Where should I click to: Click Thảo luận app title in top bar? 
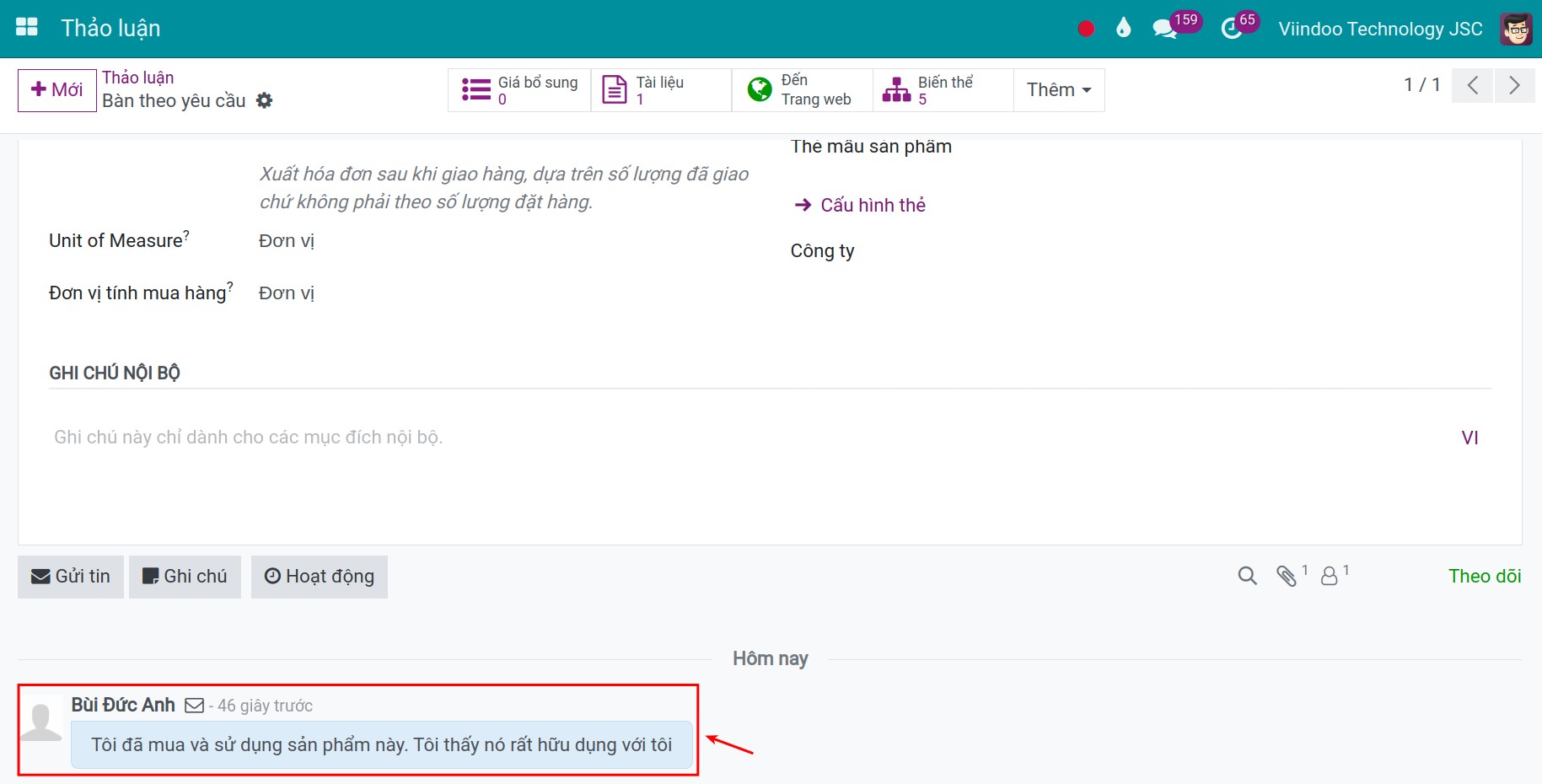pyautogui.click(x=110, y=28)
